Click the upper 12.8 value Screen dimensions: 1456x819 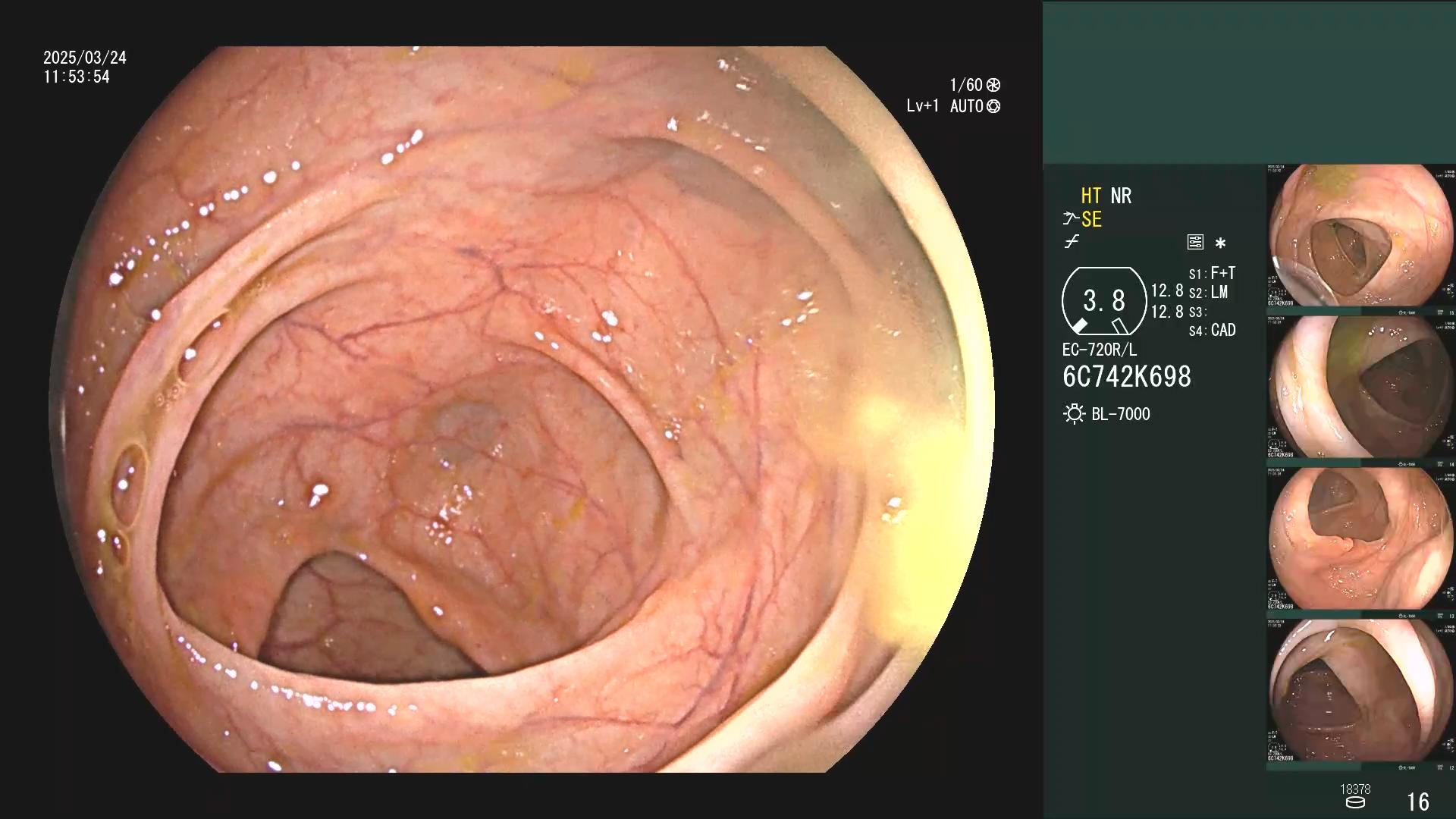1167,290
